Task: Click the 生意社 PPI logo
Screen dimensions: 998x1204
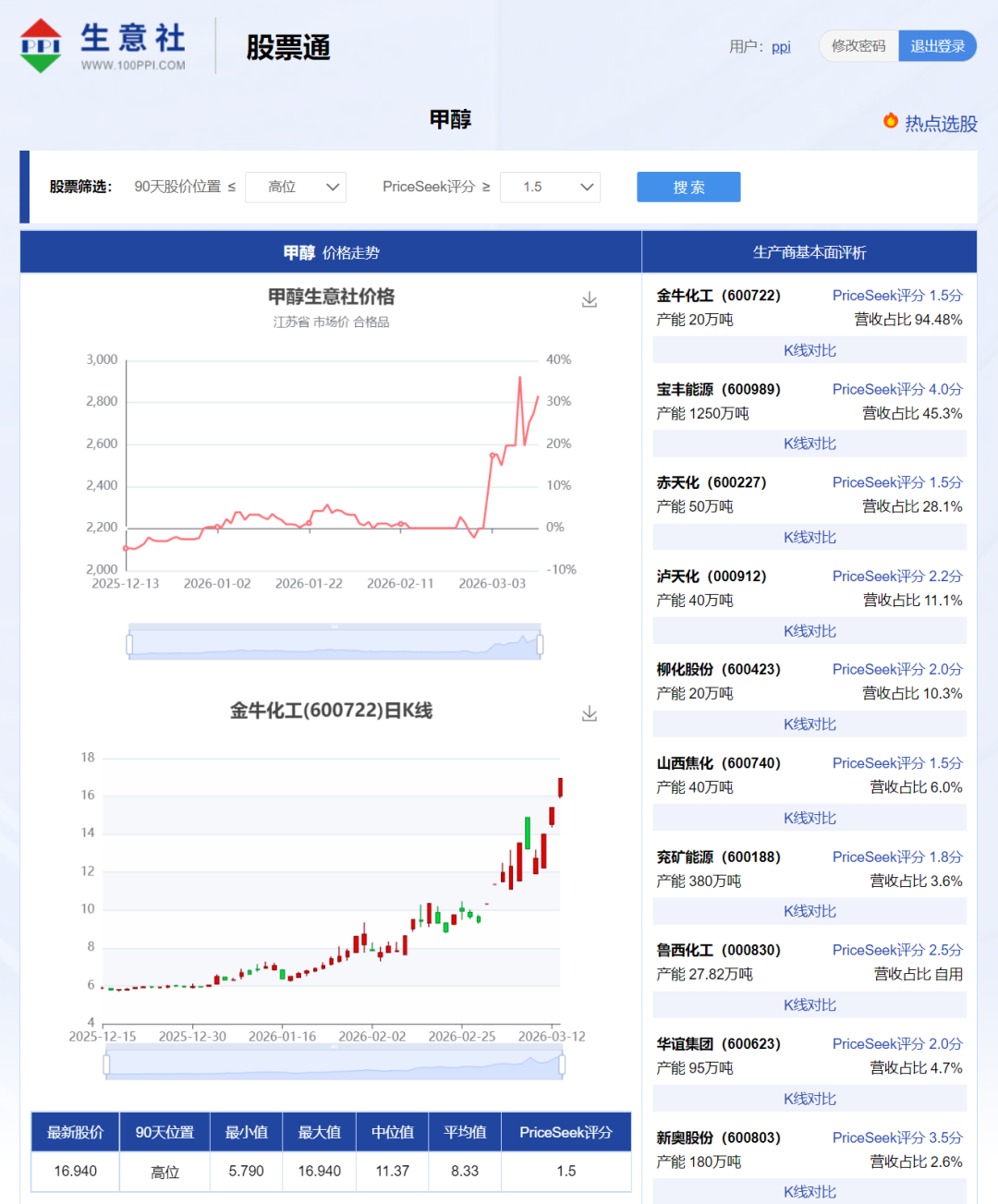Action: pos(103,45)
